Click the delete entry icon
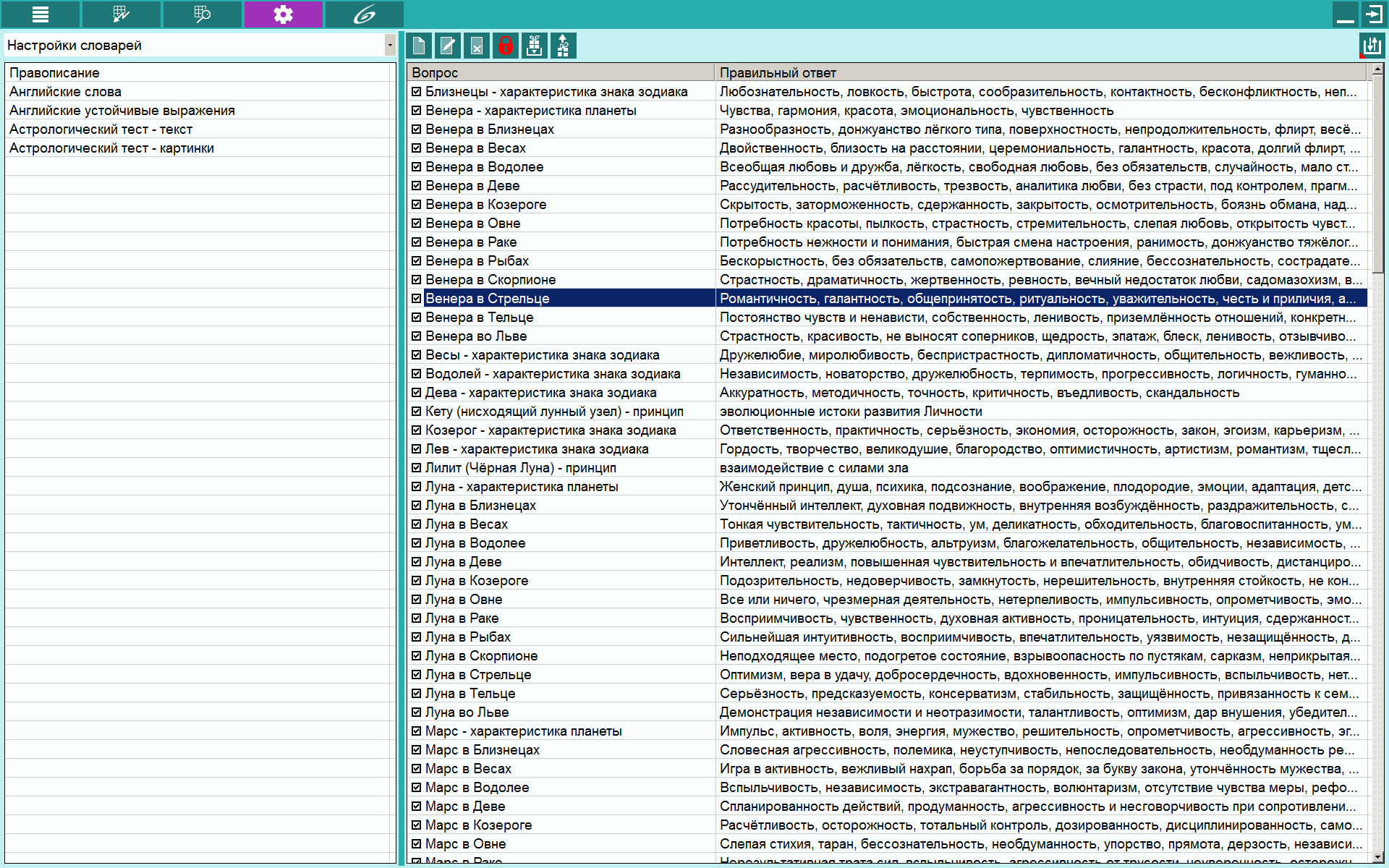The height and width of the screenshot is (868, 1389). [477, 46]
